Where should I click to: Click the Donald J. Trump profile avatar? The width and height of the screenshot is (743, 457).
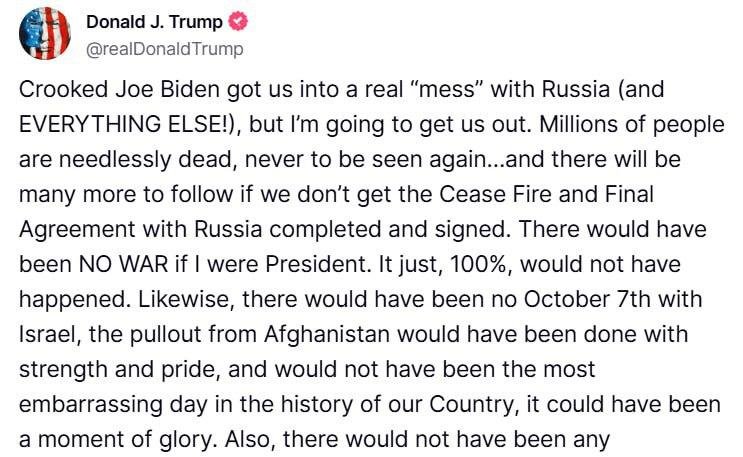(45, 33)
